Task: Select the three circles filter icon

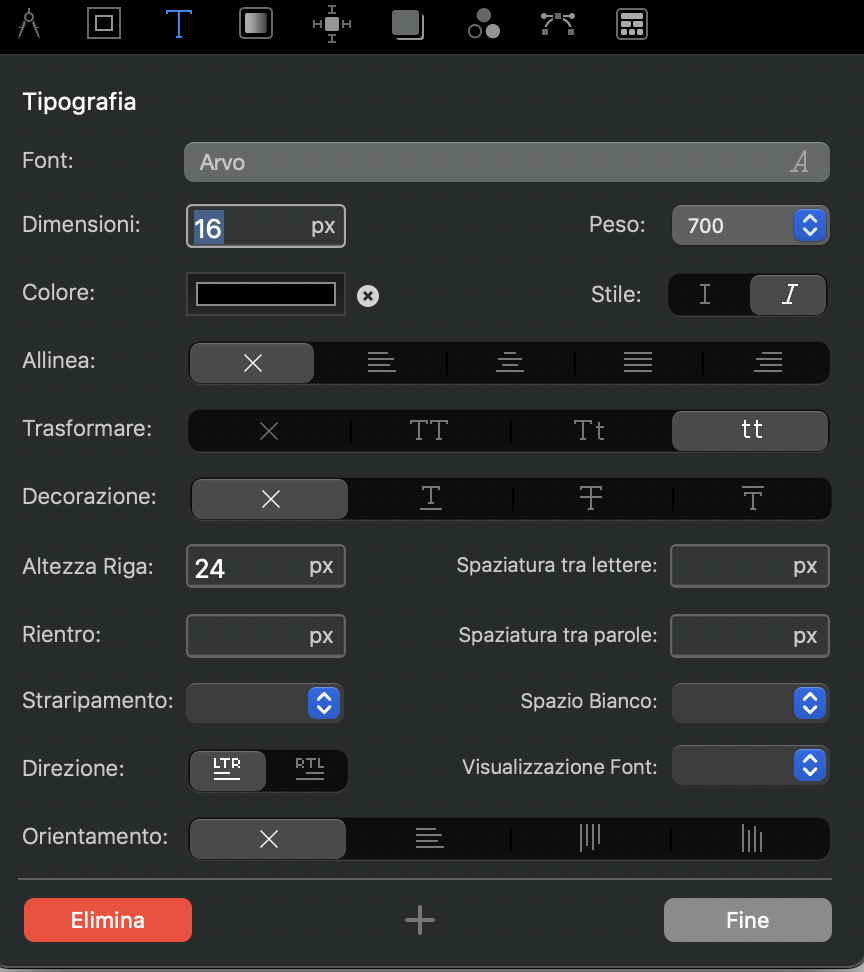Action: [484, 23]
